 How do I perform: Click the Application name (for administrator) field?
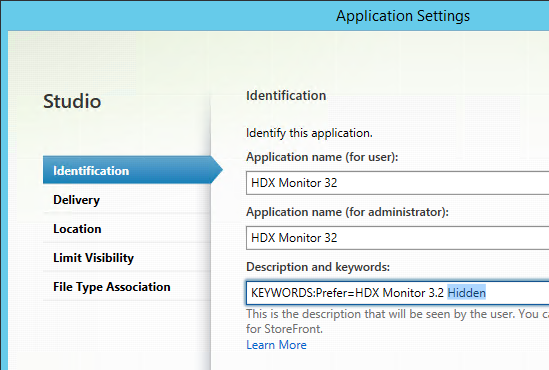[397, 238]
